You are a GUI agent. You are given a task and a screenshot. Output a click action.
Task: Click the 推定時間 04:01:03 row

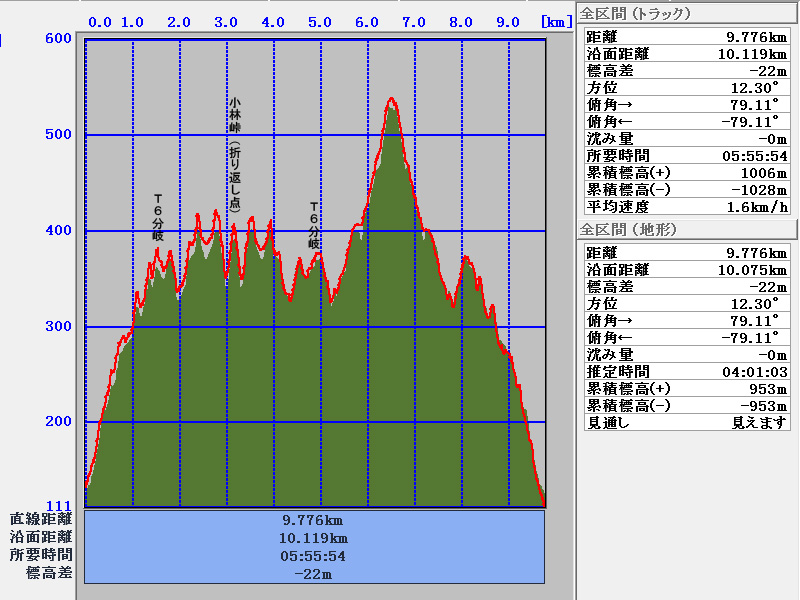[686, 372]
